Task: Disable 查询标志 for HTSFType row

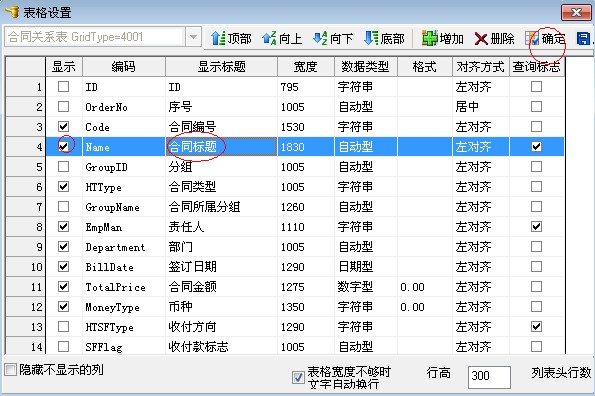Action: point(536,327)
